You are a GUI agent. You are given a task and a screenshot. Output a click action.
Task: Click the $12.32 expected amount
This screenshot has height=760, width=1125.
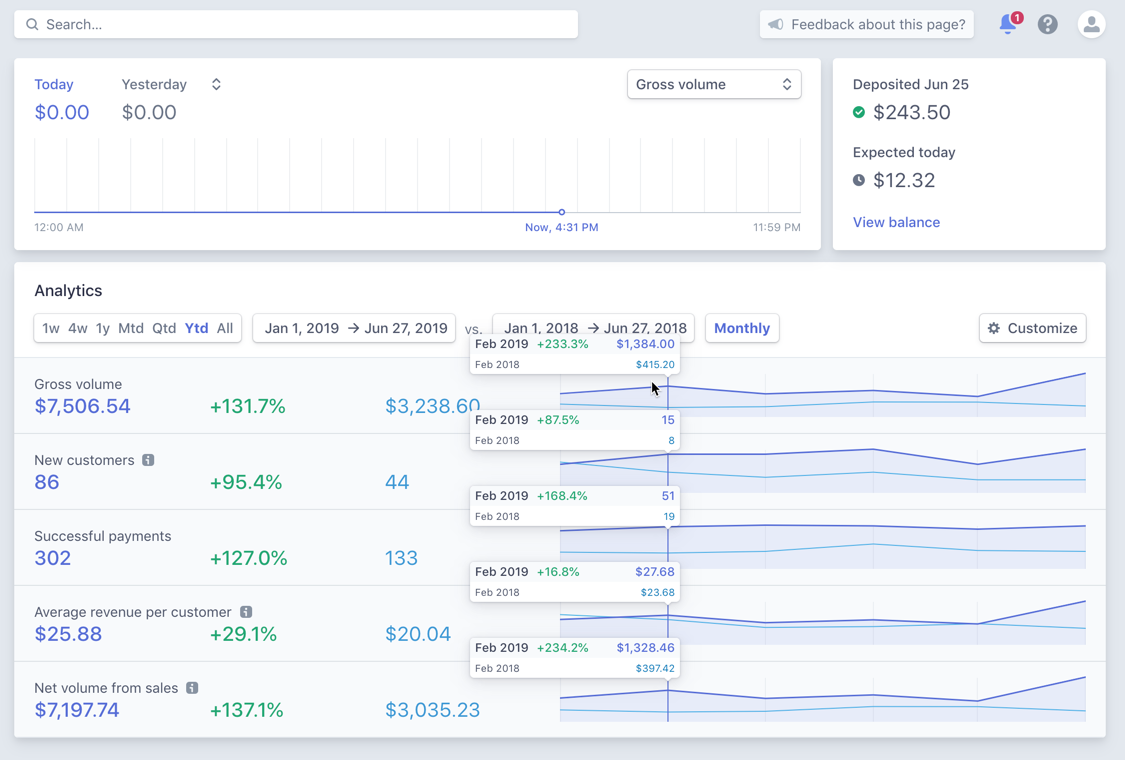tap(904, 180)
